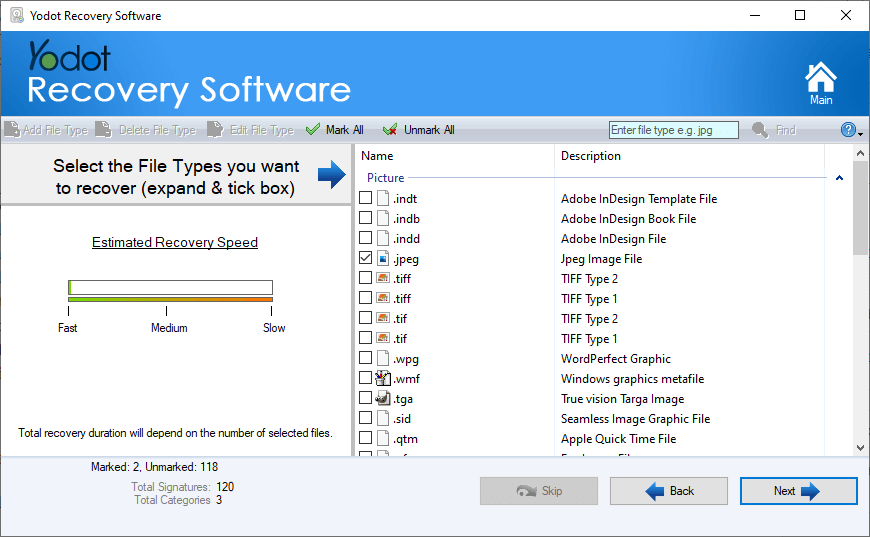Click the .tiff TIFF Type 2 file icon
Image resolution: width=870 pixels, height=537 pixels.
pyautogui.click(x=383, y=278)
